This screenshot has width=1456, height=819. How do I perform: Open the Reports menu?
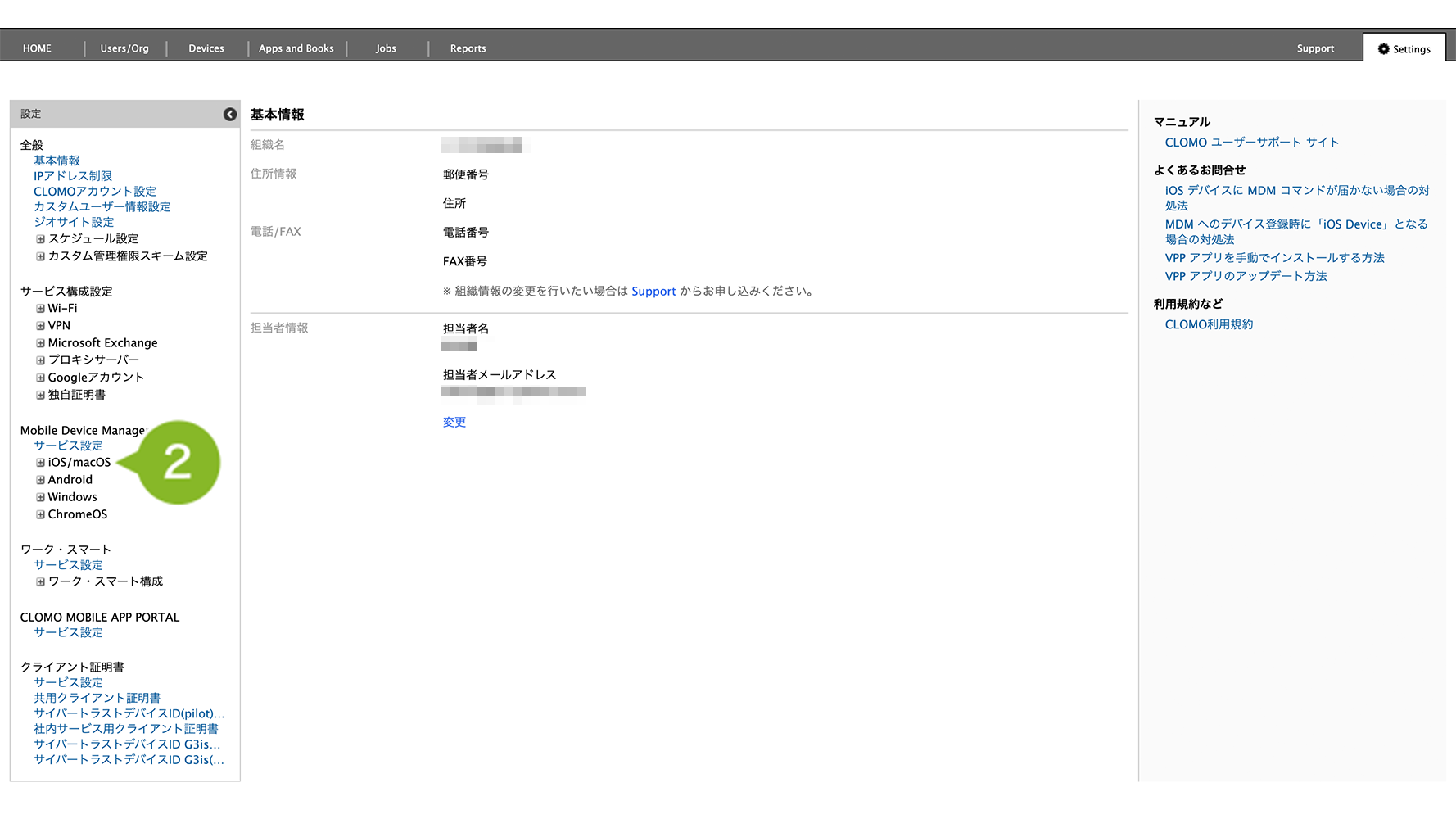point(468,48)
